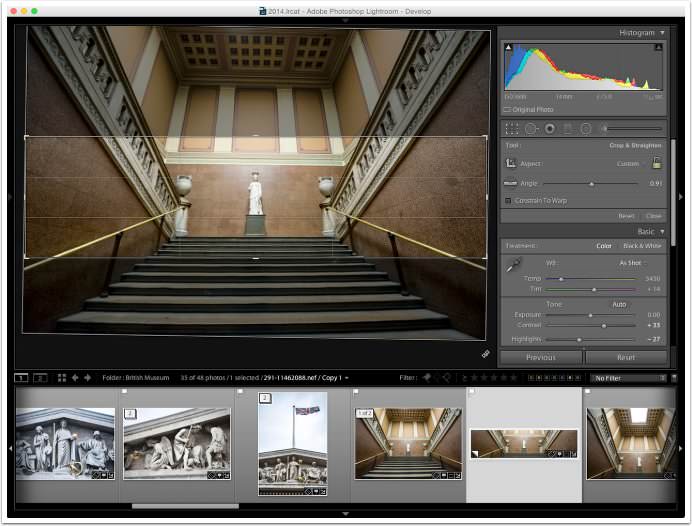Open the No Filter dropdown in the filmstrip bar

pyautogui.click(x=628, y=378)
